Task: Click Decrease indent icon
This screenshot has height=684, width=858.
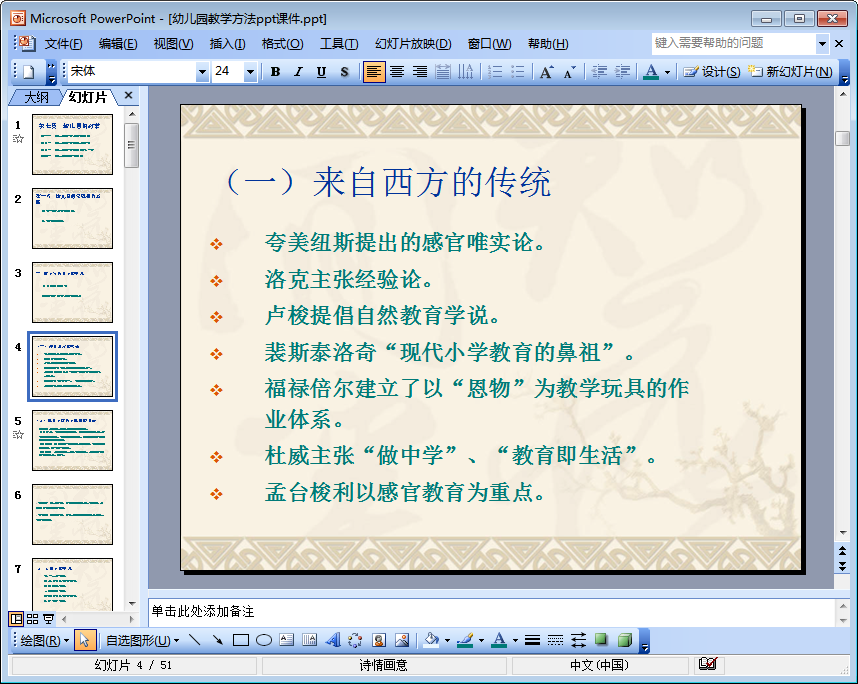Action: (599, 72)
